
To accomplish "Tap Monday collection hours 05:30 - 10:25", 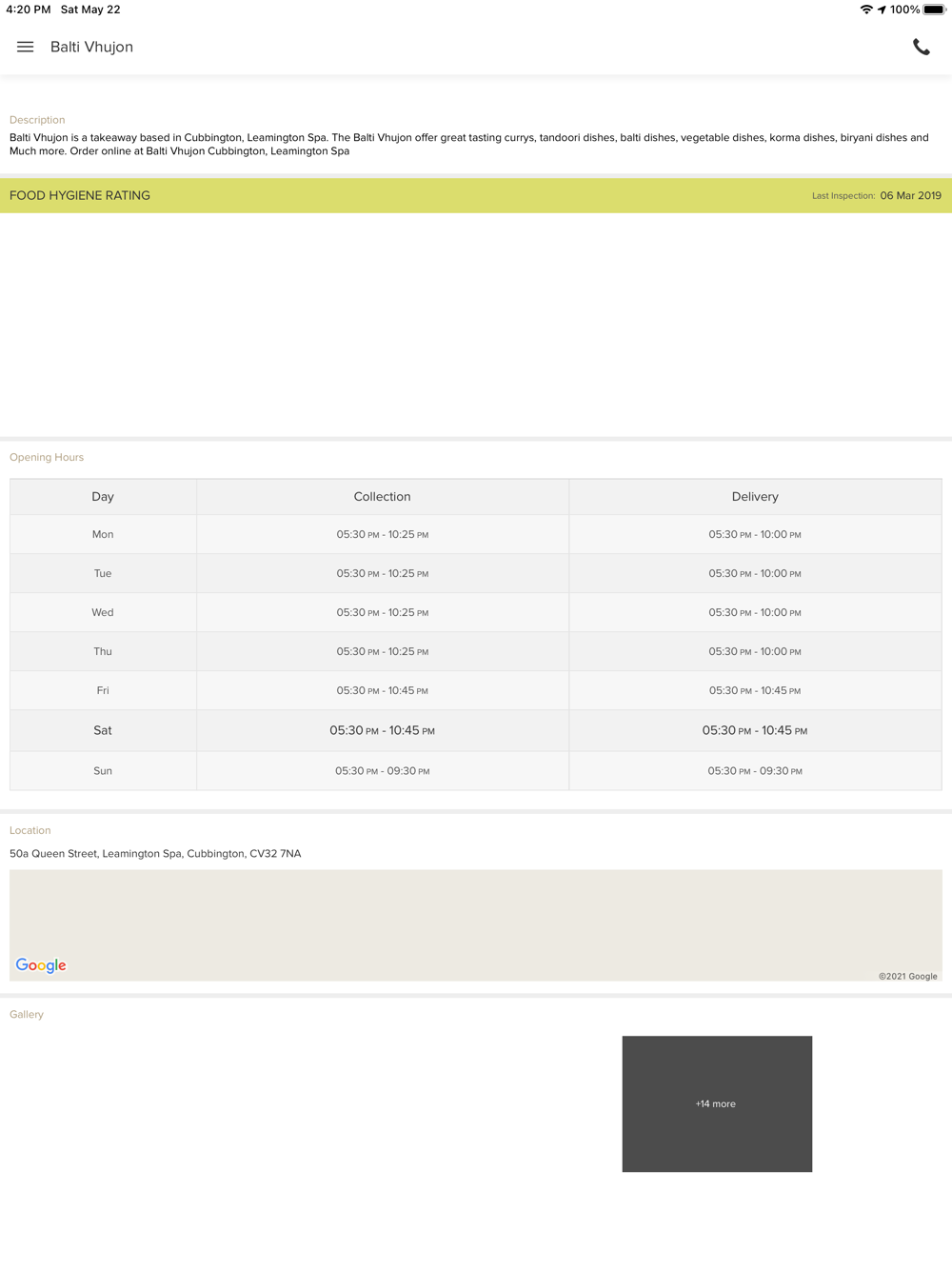I will point(383,535).
